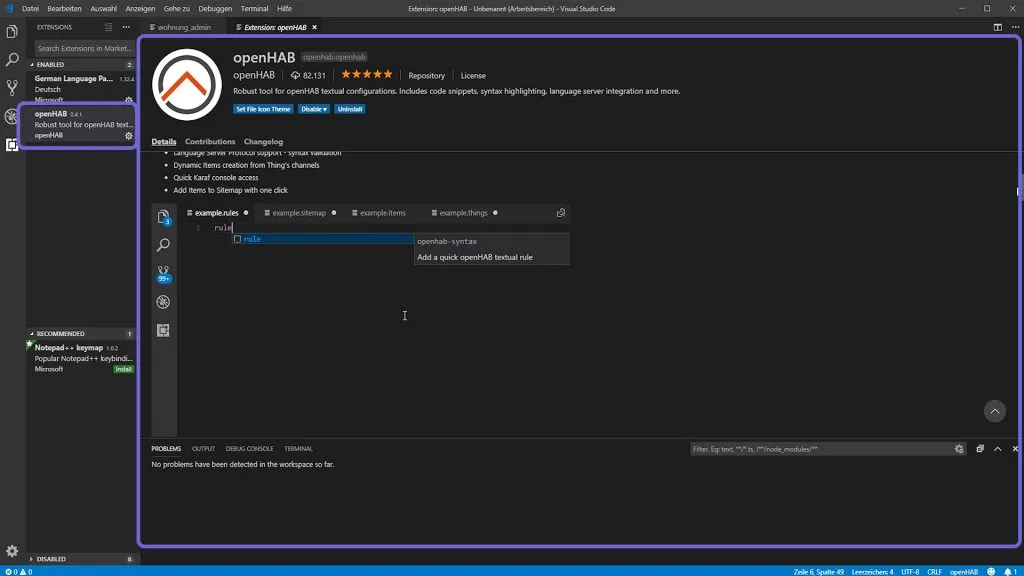This screenshot has height=576, width=1024.
Task: Open the feedback smiley in status bar
Action: coord(991,571)
